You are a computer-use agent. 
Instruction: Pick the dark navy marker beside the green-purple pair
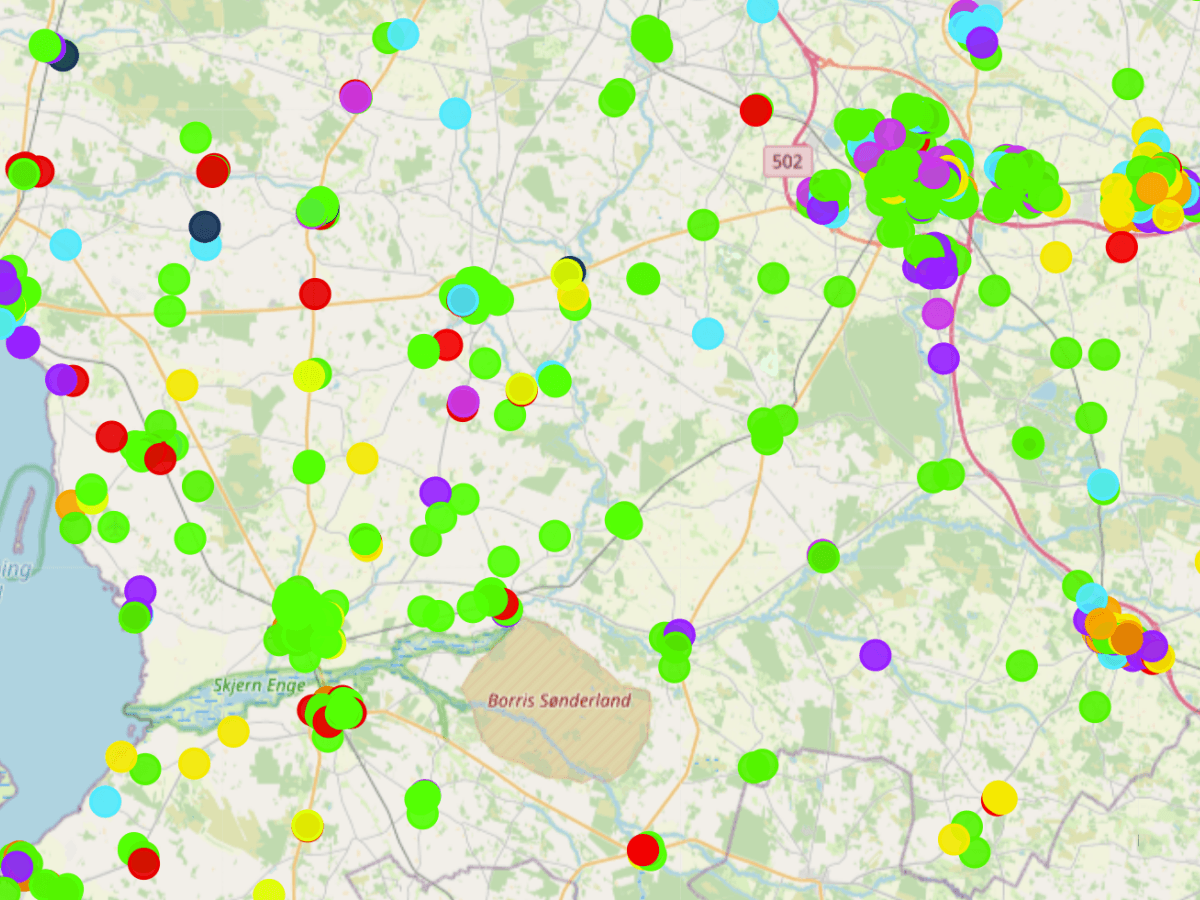coord(64,55)
